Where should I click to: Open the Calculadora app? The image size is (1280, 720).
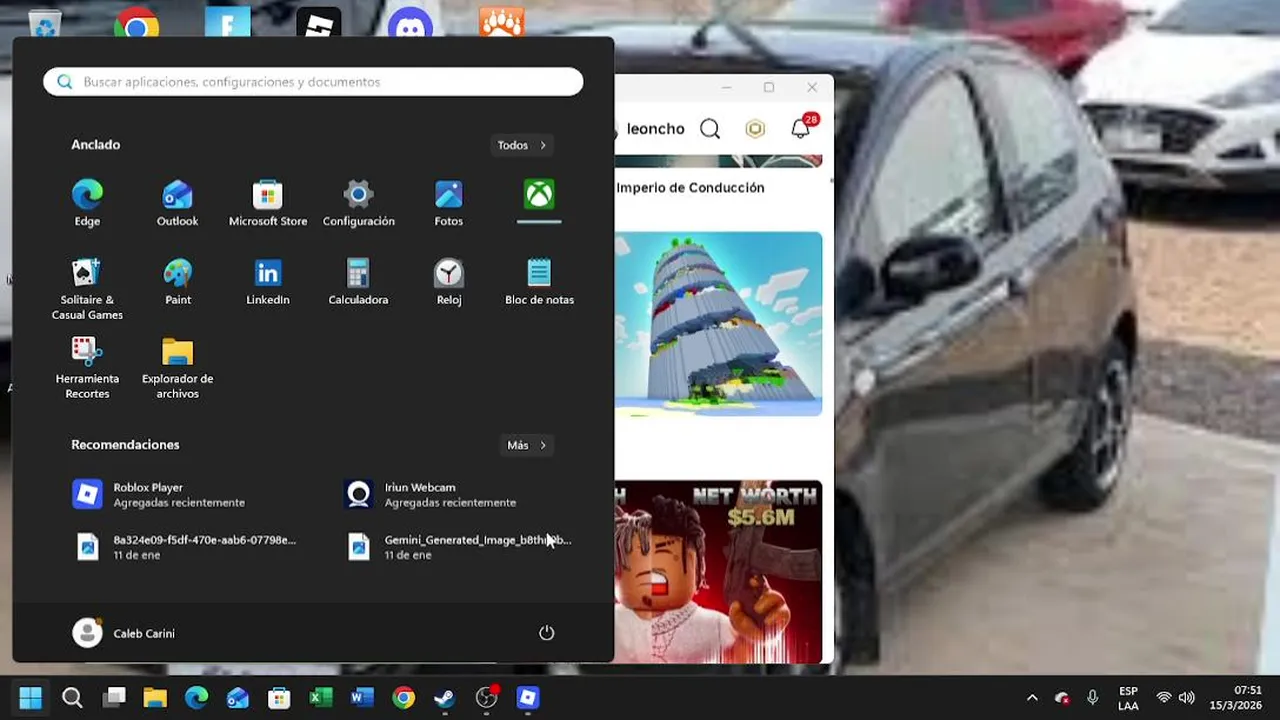pyautogui.click(x=358, y=282)
